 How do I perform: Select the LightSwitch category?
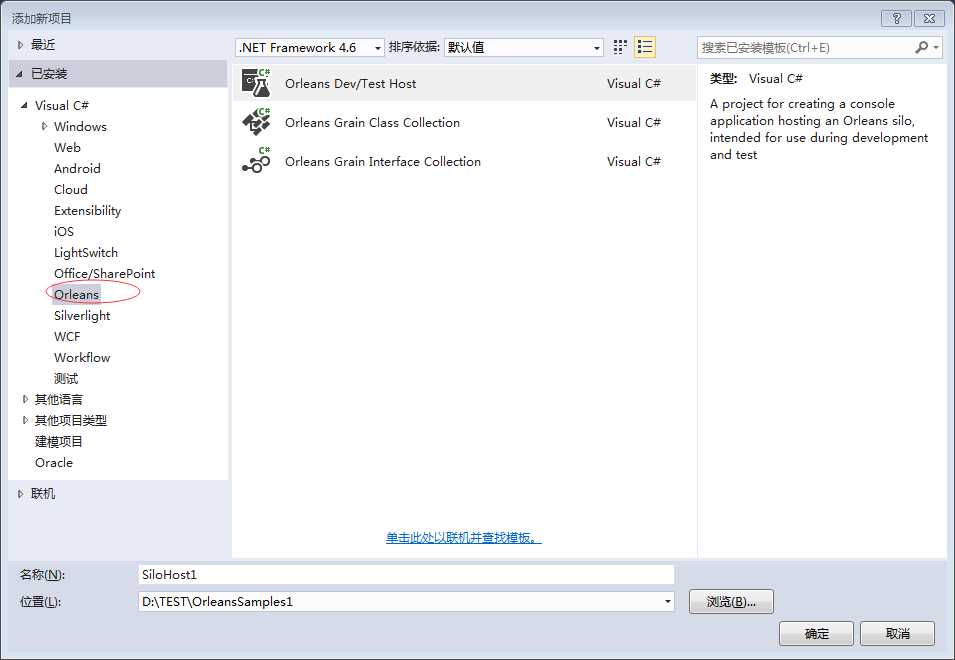pyautogui.click(x=86, y=253)
